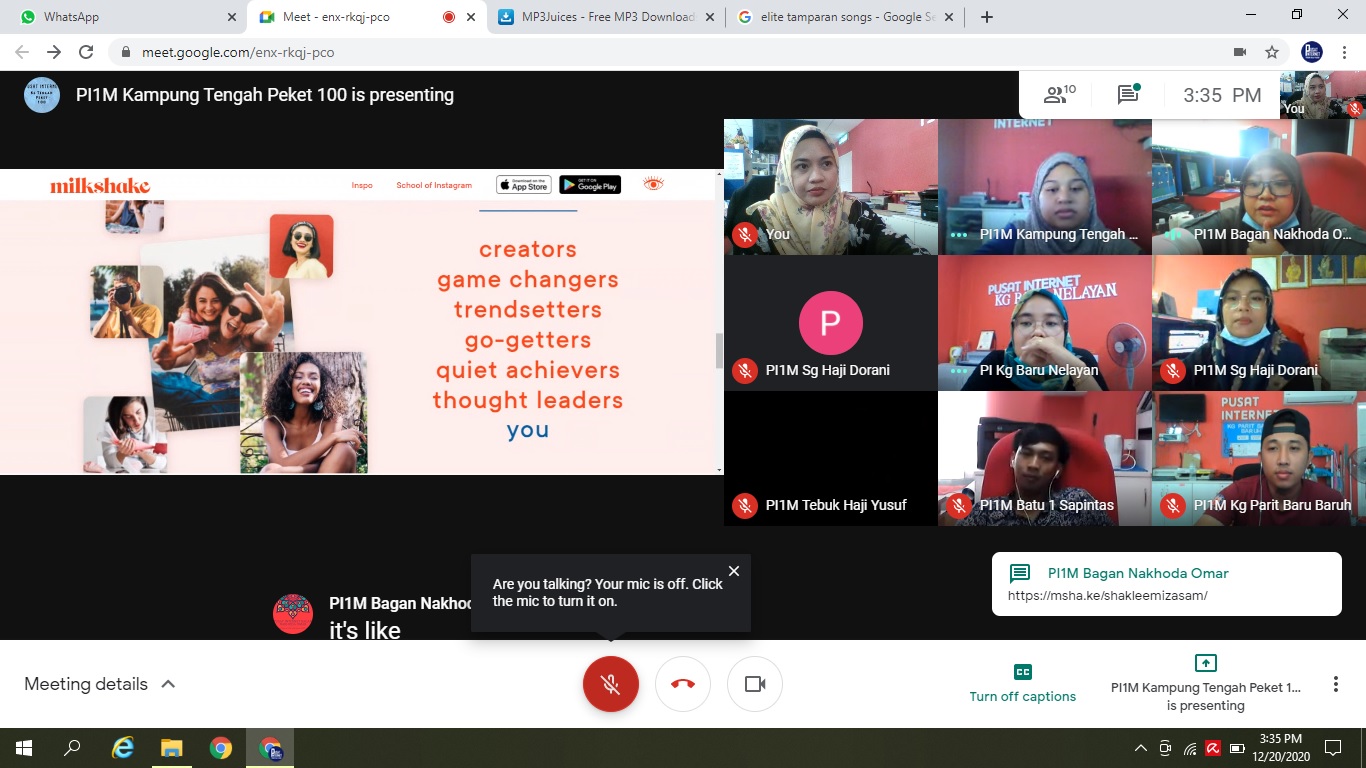Image resolution: width=1366 pixels, height=768 pixels.
Task: Open the meeting chat icon
Action: click(x=1128, y=95)
